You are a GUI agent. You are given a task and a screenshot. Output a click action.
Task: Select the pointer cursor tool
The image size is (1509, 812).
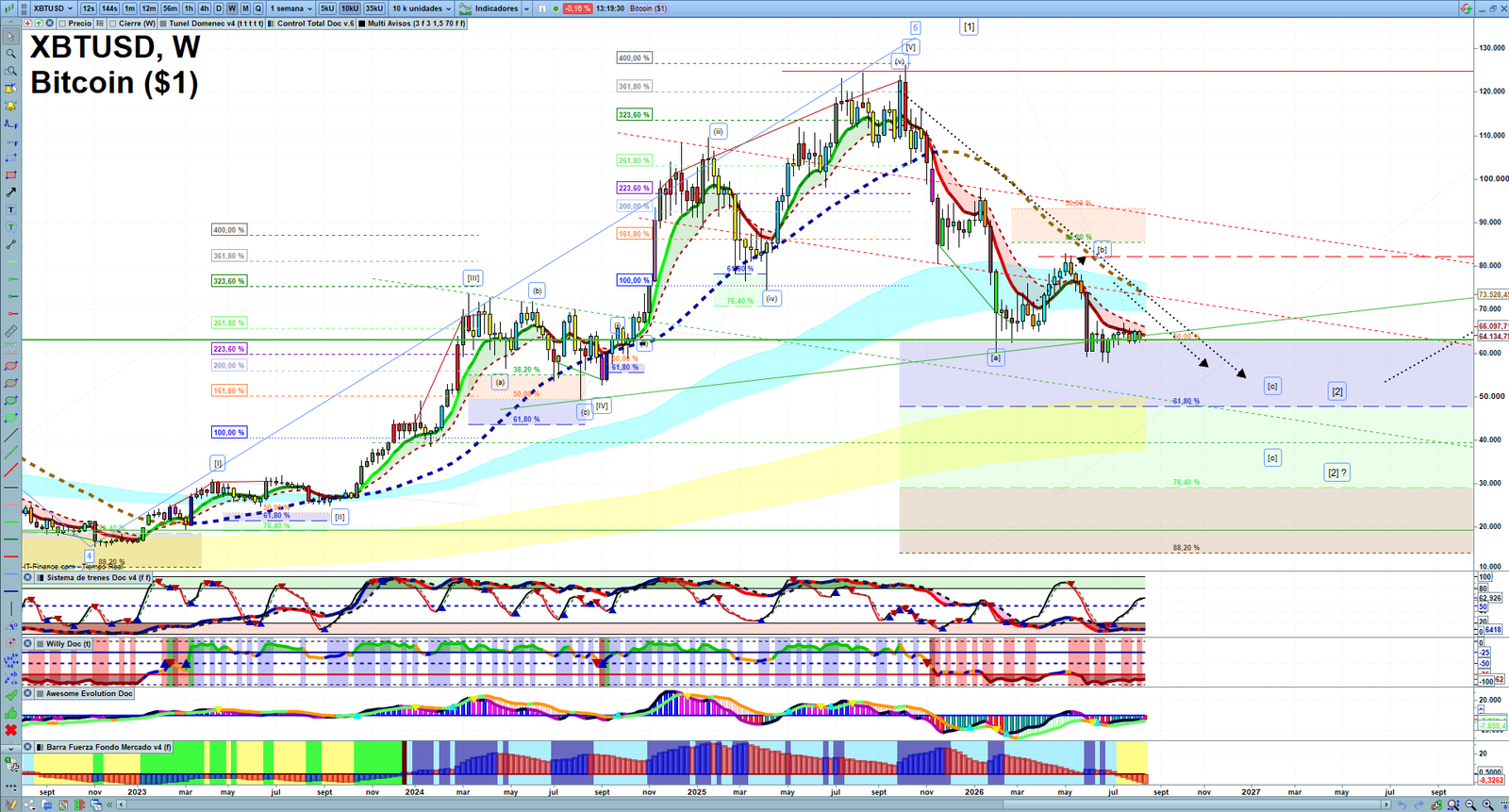pyautogui.click(x=11, y=37)
